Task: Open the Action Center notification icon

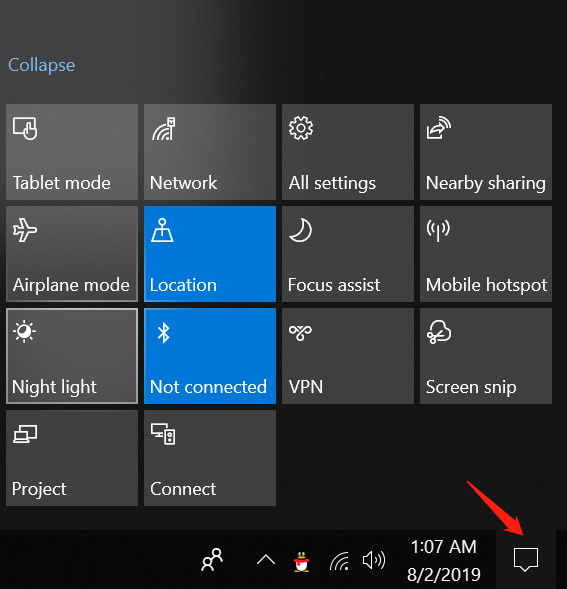Action: pos(526,559)
